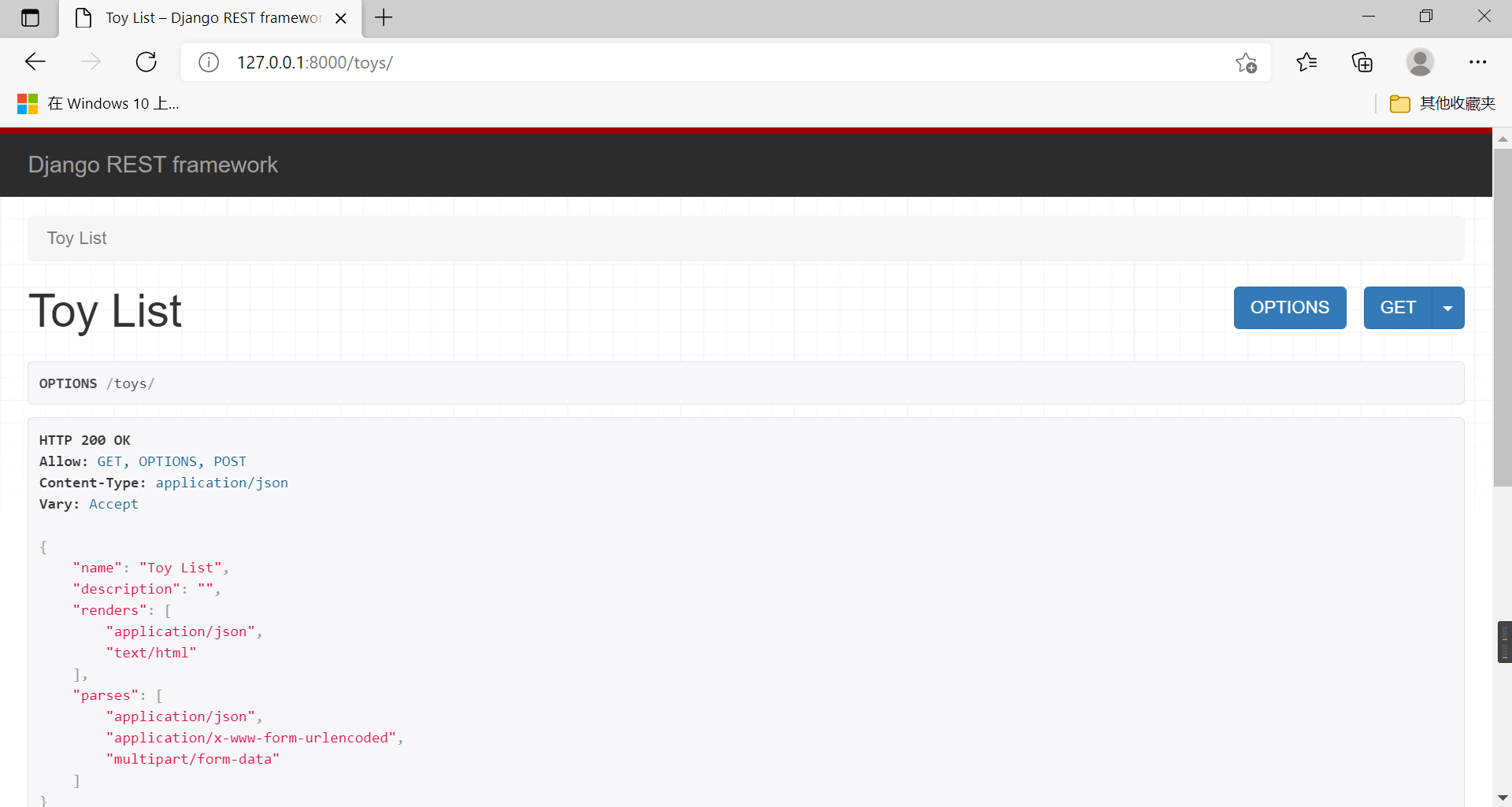Click the Django REST framework header link
The width and height of the screenshot is (1512, 807).
pyautogui.click(x=153, y=165)
